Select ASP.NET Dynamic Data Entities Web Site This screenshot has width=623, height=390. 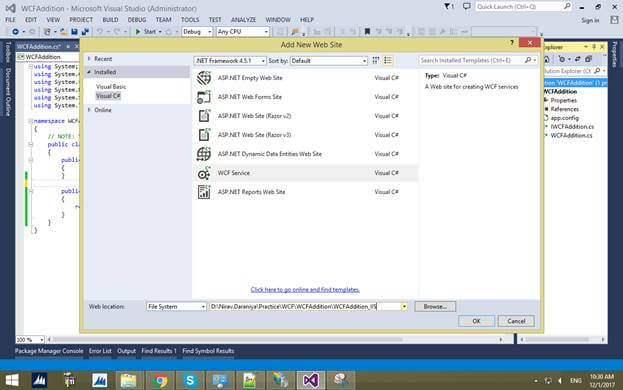pyautogui.click(x=306, y=154)
